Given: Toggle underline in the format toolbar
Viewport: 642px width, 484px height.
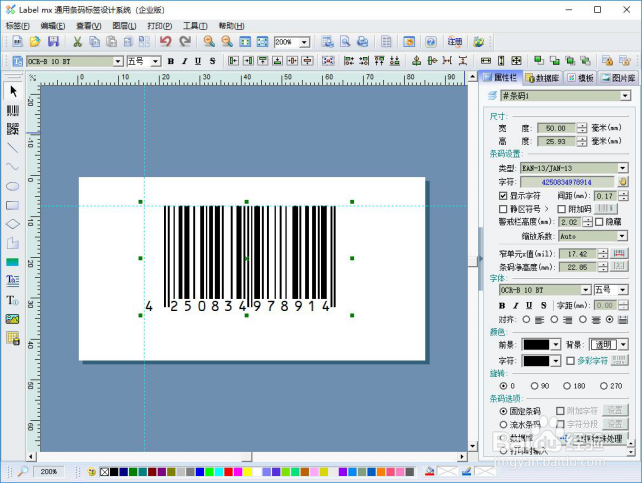Looking at the screenshot, I should point(198,61).
